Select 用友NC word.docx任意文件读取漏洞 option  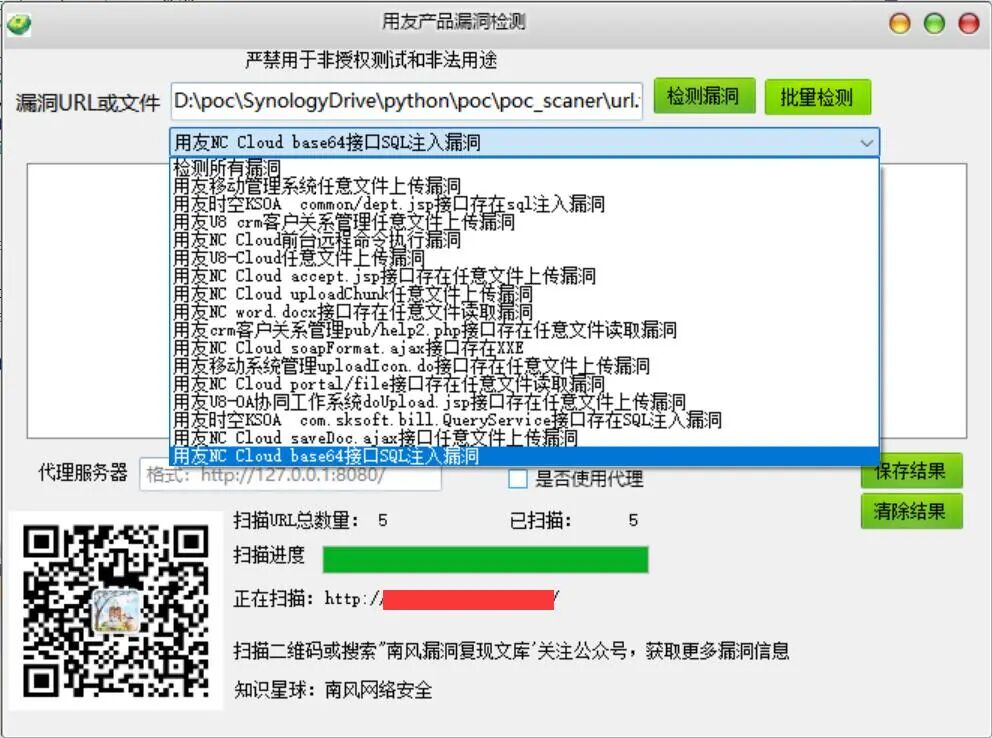tap(524, 312)
